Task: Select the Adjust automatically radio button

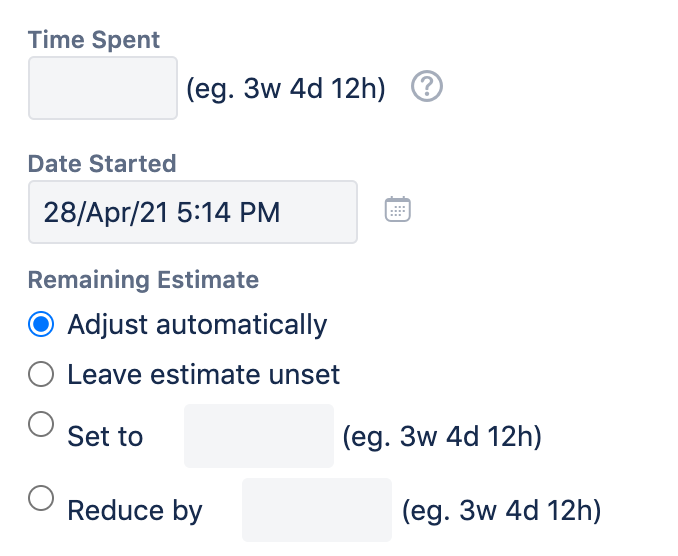Action: point(41,324)
